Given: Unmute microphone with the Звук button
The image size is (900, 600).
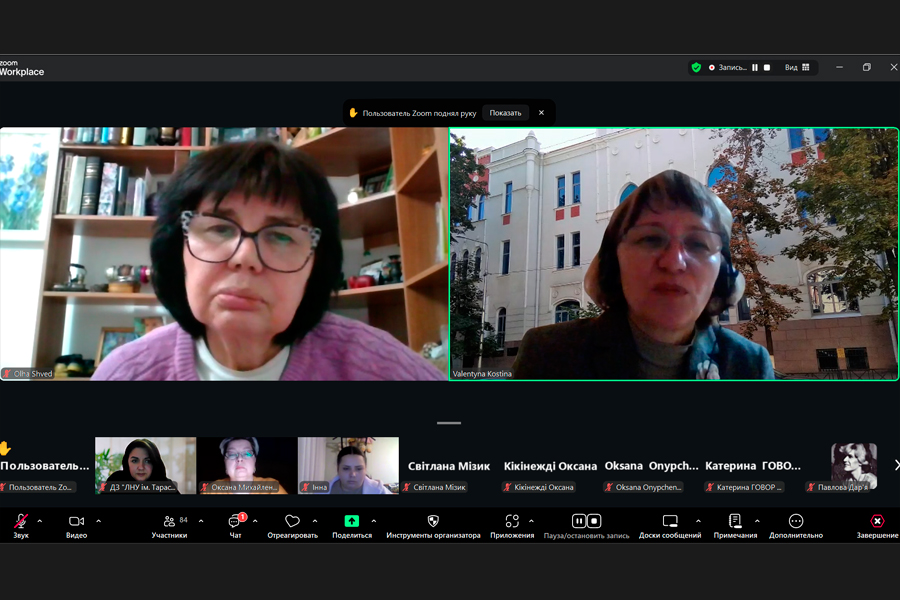Looking at the screenshot, I should coord(21,525).
